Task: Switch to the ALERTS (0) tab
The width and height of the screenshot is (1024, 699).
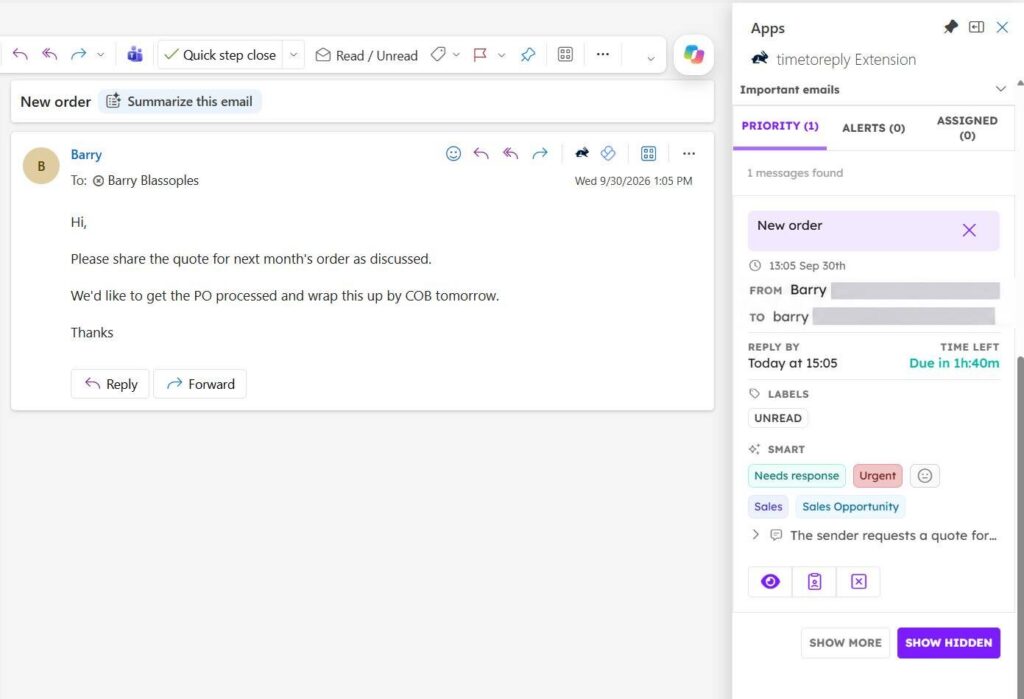Action: [x=873, y=128]
